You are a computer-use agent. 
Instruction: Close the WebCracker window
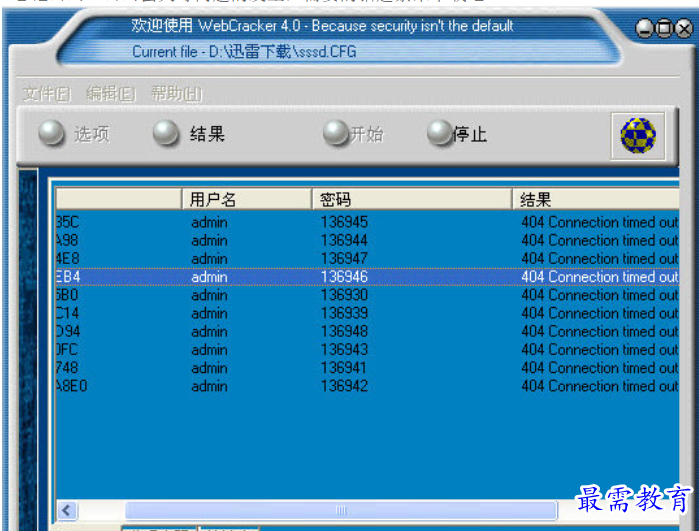tap(684, 29)
